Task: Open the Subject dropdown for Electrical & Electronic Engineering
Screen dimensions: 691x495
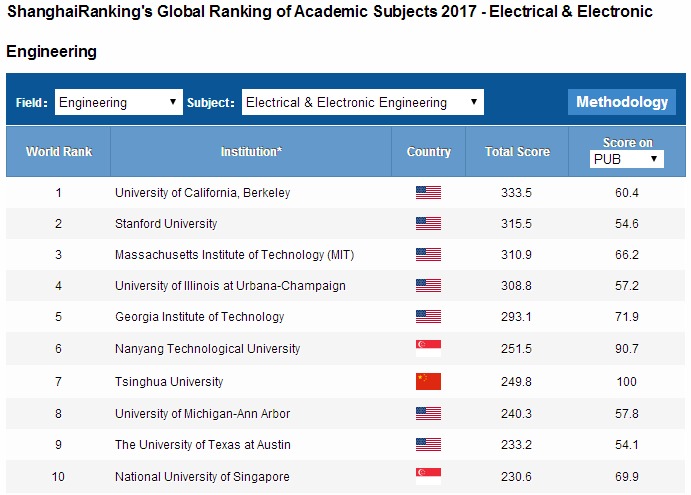Action: pos(362,102)
